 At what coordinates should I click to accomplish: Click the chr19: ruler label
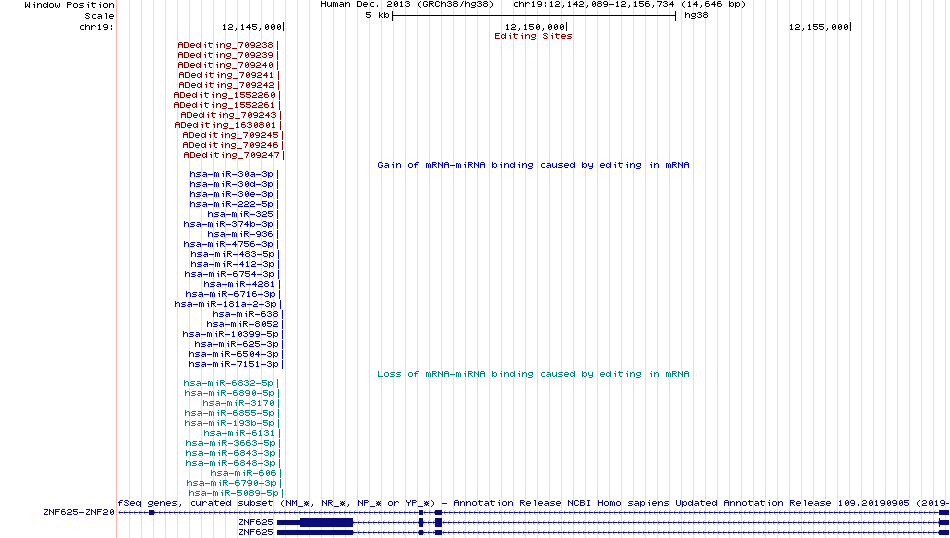[97, 27]
